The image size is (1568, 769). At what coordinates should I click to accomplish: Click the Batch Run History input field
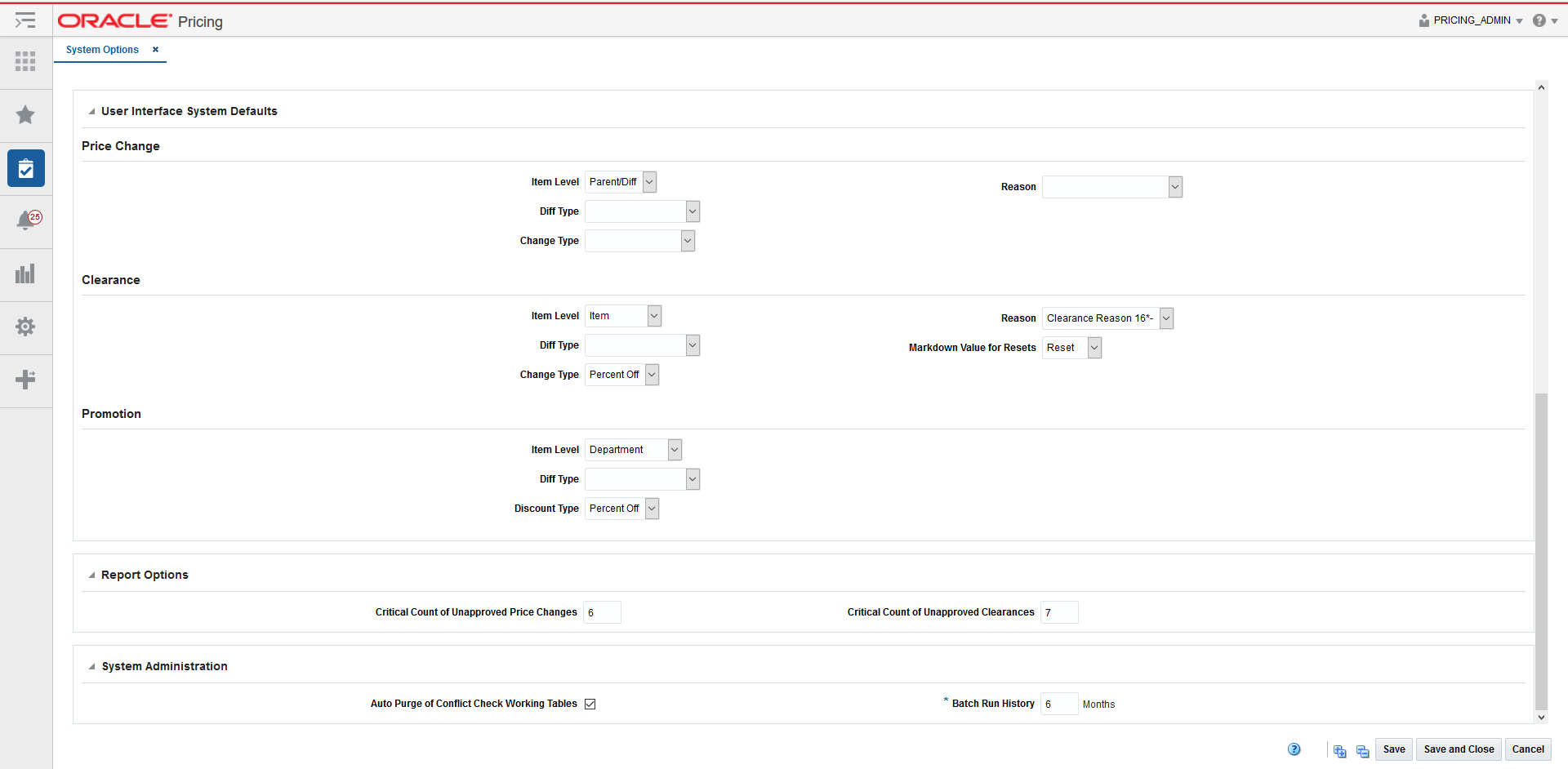(1059, 704)
